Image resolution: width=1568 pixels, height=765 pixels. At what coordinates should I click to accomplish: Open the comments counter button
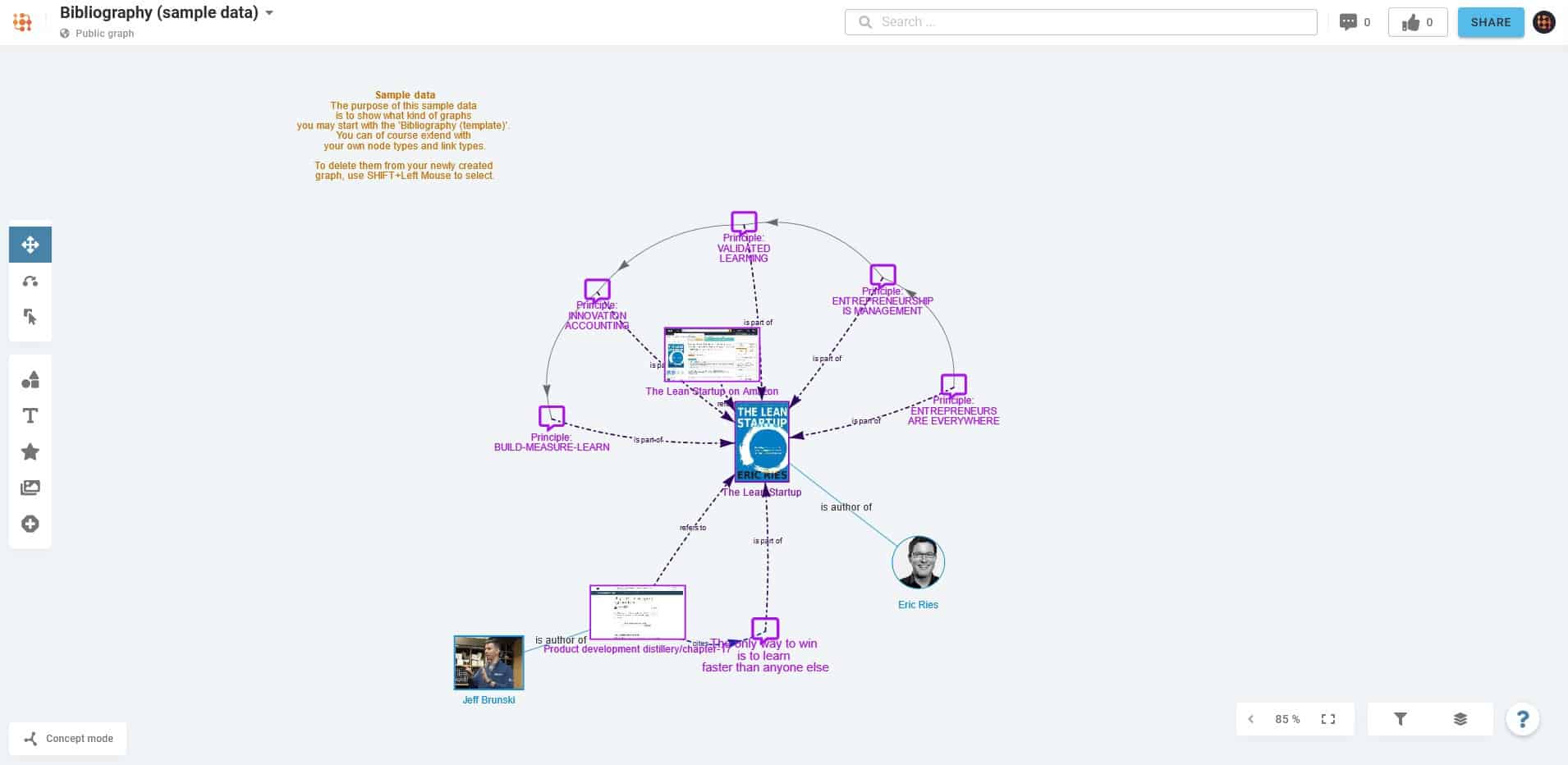(1355, 22)
